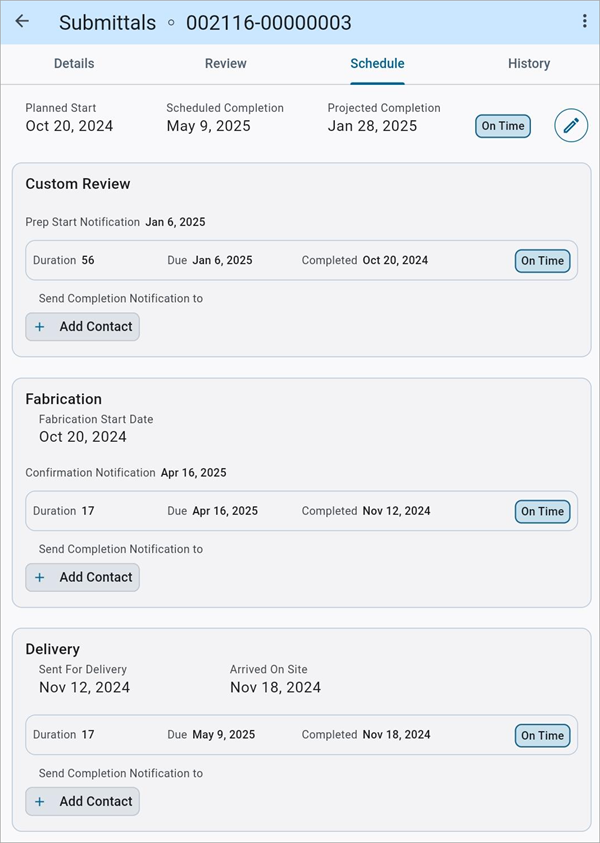Toggle the On Time badge in Custom Review
Viewport: 600px width, 843px height.
(x=542, y=260)
